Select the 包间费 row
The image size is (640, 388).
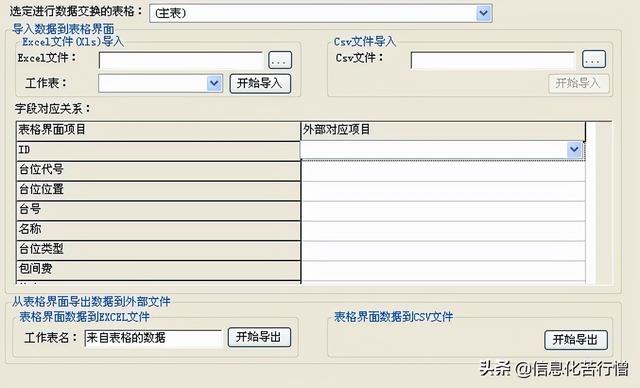158,270
